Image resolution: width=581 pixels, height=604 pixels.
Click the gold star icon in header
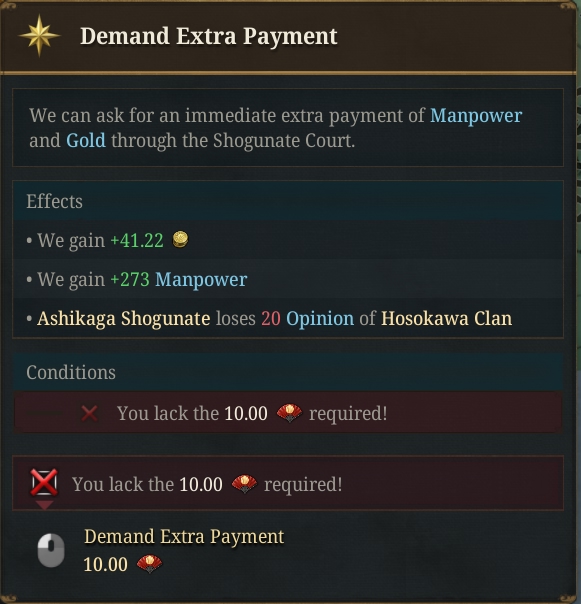(x=39, y=35)
